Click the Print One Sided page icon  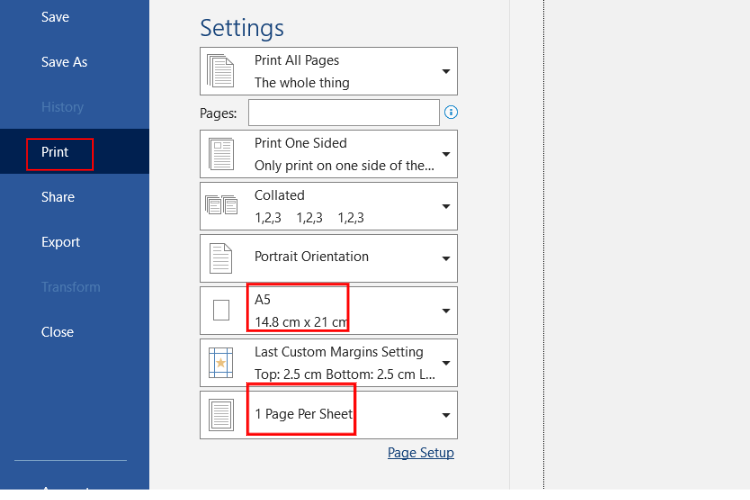pyautogui.click(x=220, y=155)
